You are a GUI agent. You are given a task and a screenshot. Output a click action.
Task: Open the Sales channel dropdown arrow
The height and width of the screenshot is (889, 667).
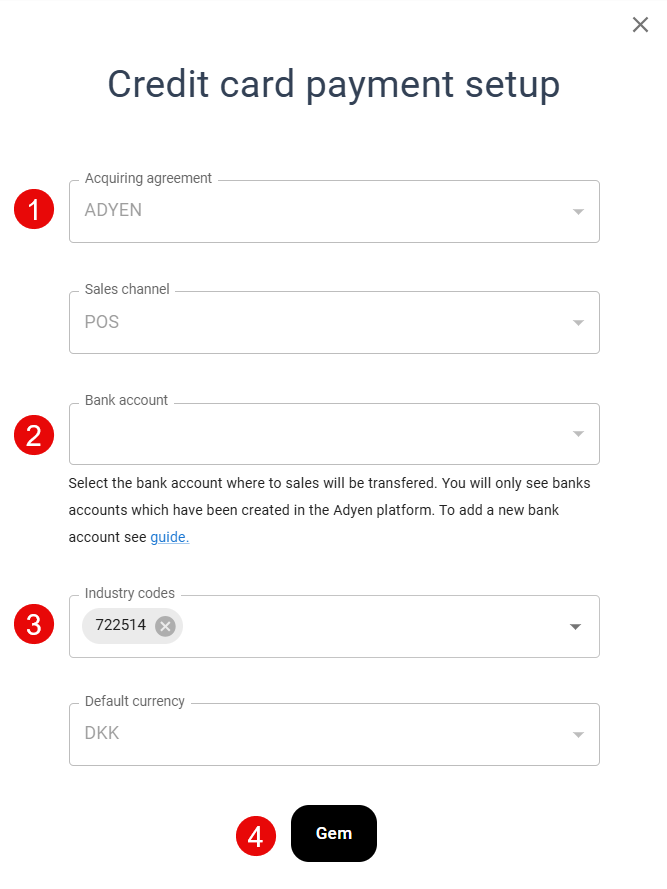tap(577, 323)
